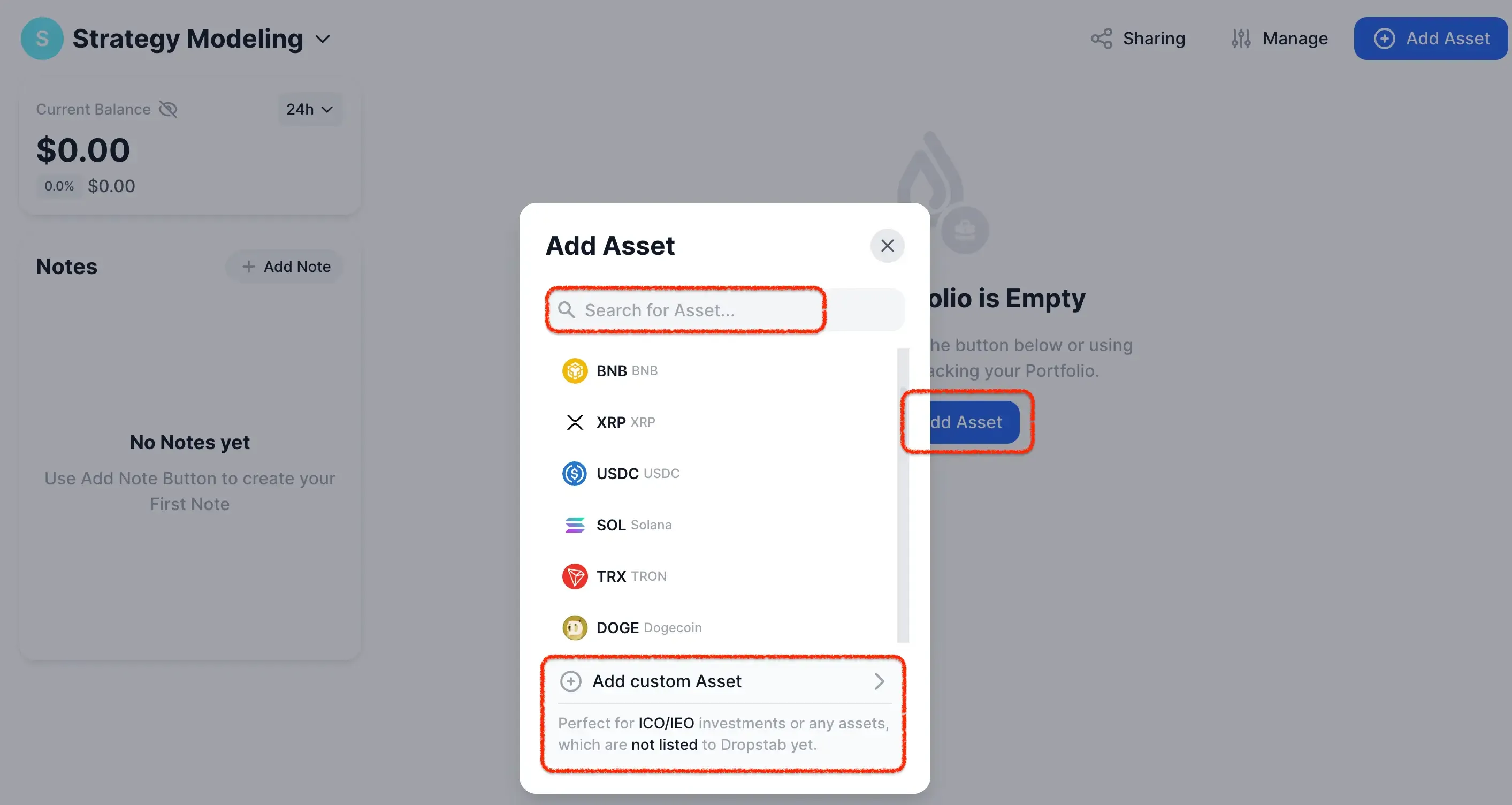Open the Sharing menu
Screen dimensions: 1512x805
[x=1138, y=38]
